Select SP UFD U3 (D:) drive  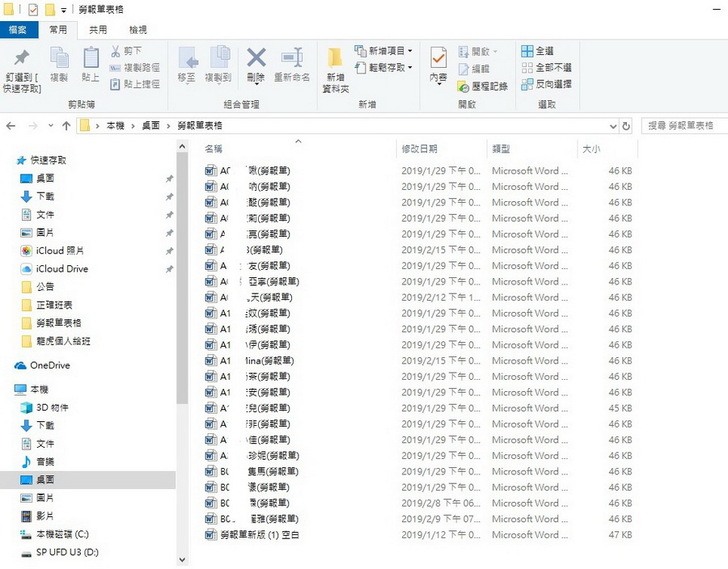(60, 552)
